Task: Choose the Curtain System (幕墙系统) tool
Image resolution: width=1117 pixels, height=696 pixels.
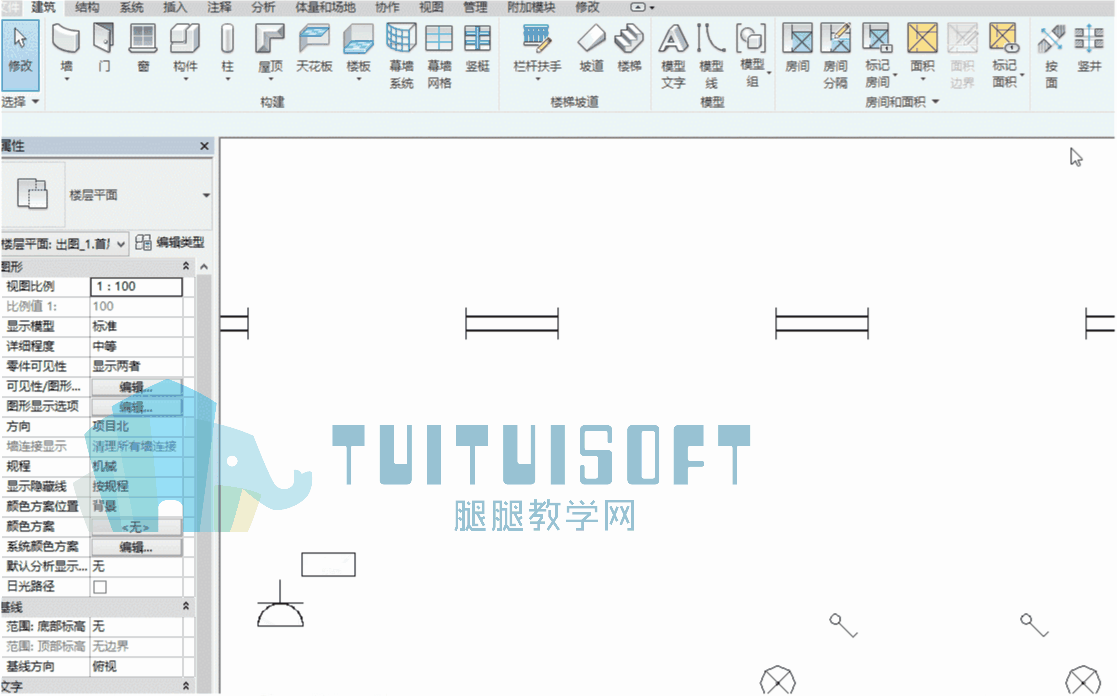Action: point(401,56)
